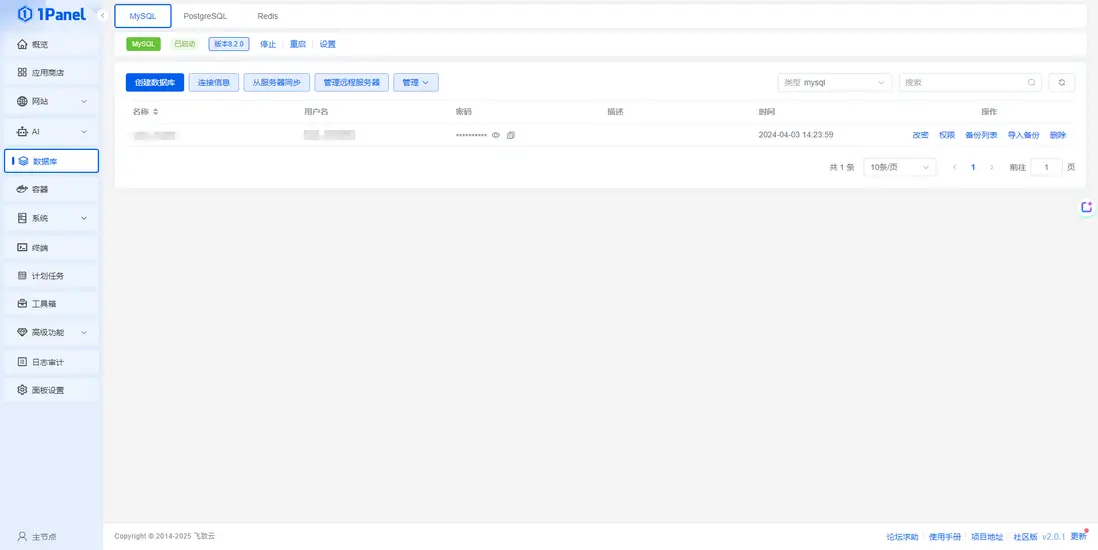Click the v2.0.1 version text

[x=1053, y=537]
